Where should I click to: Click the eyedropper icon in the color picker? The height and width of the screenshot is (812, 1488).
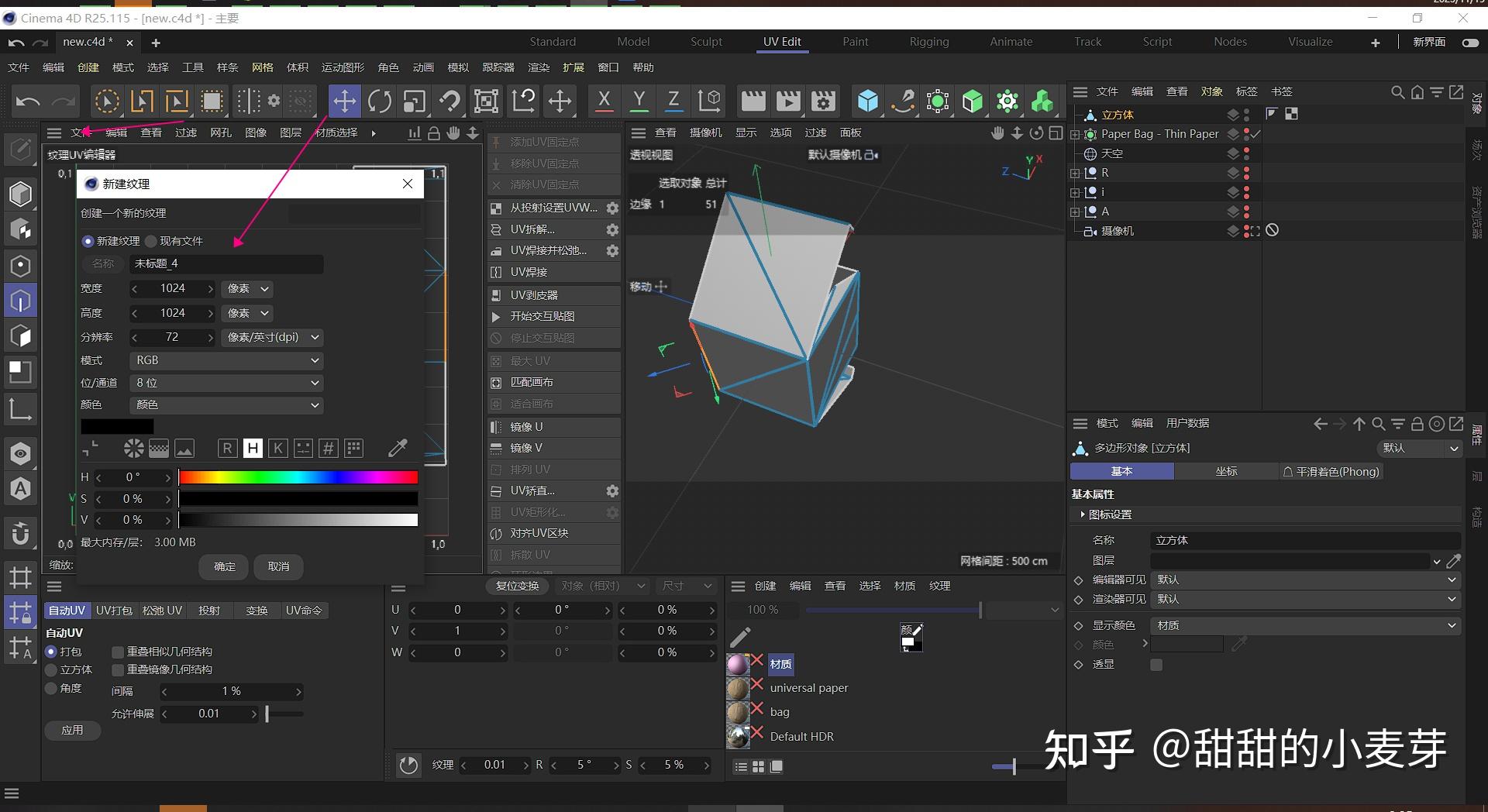click(x=398, y=447)
